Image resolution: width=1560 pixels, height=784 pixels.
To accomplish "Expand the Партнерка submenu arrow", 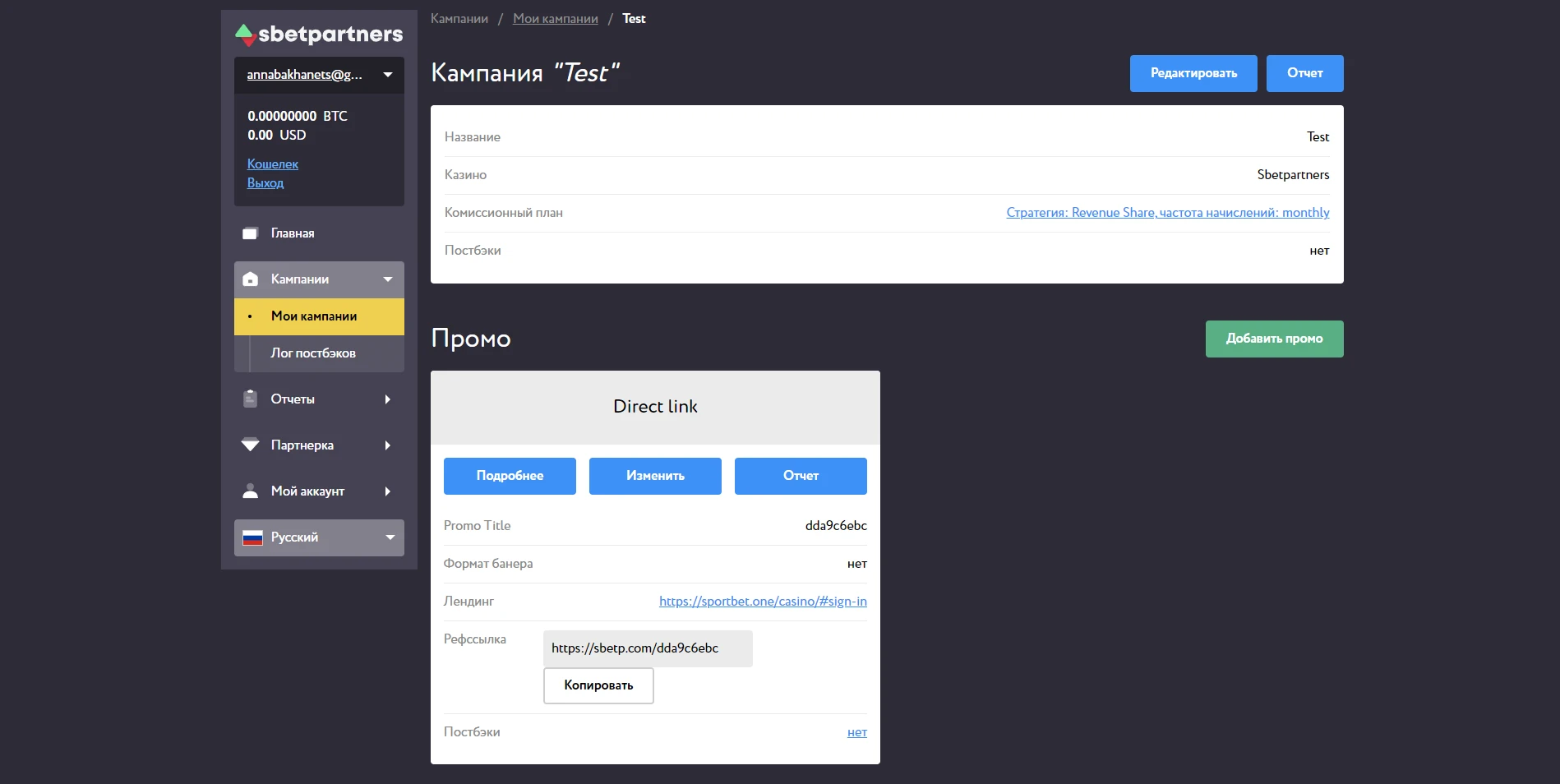I will point(388,445).
